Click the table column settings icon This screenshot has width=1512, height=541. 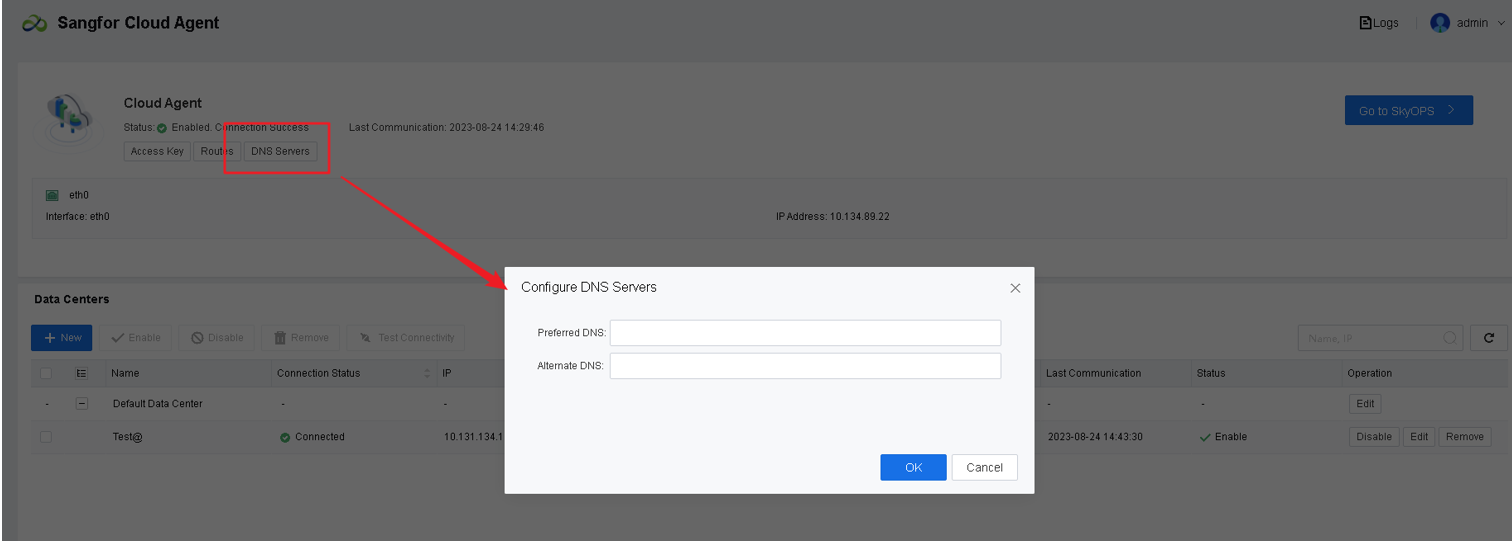82,373
